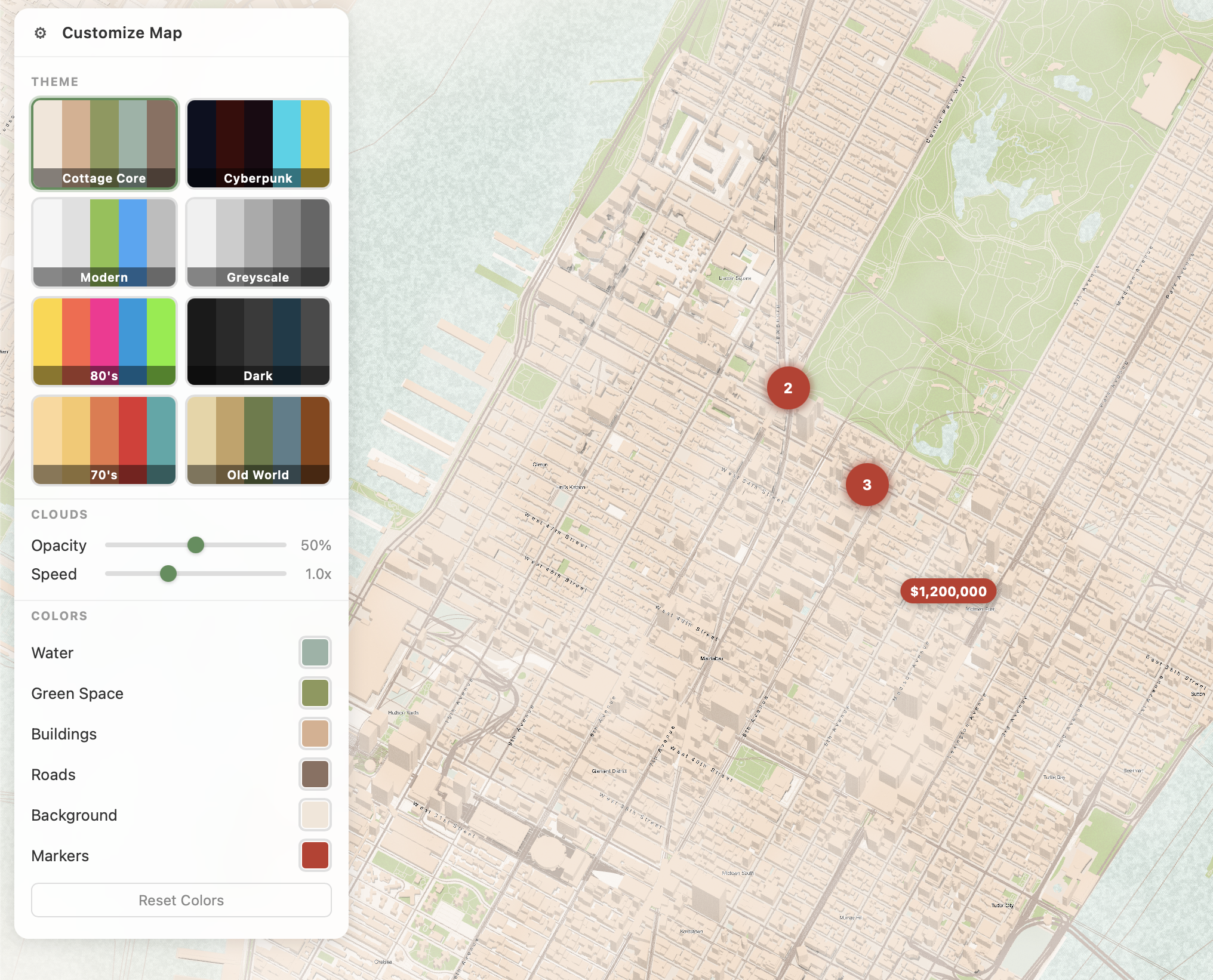The height and width of the screenshot is (980, 1213).
Task: Open the Green Space color swatch
Action: pos(315,693)
